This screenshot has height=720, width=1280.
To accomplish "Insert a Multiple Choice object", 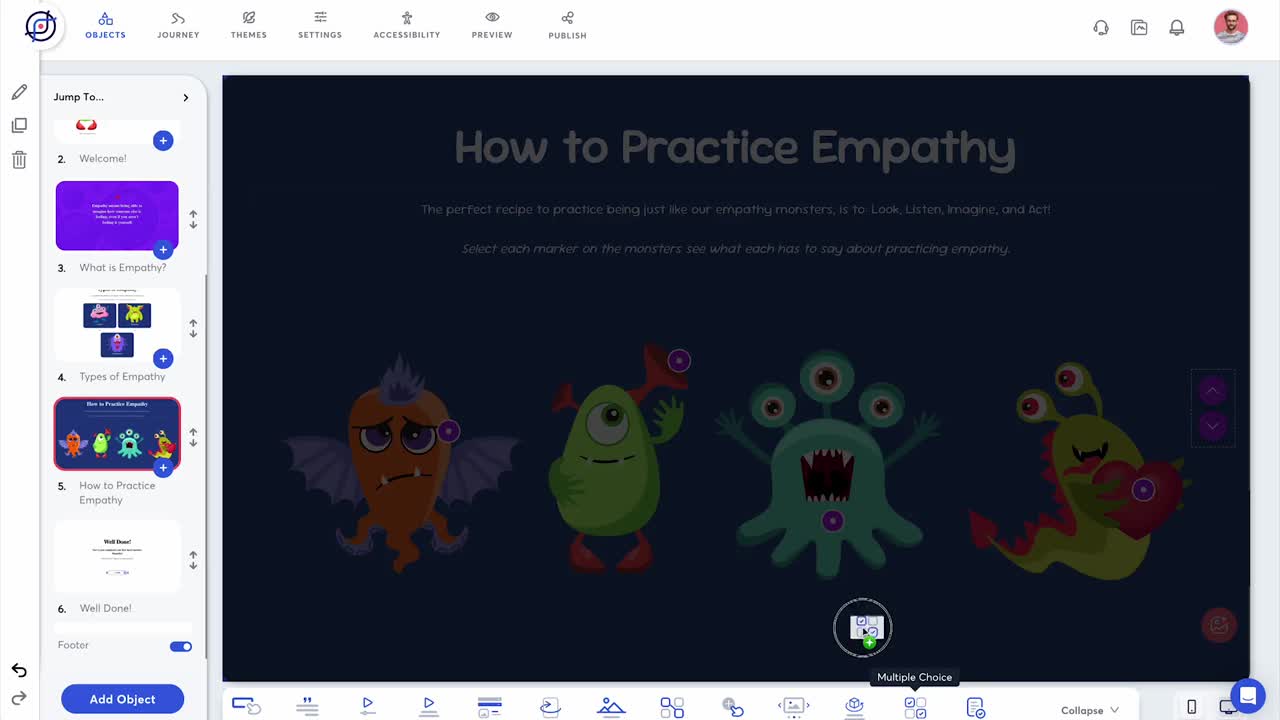I will pos(915,707).
